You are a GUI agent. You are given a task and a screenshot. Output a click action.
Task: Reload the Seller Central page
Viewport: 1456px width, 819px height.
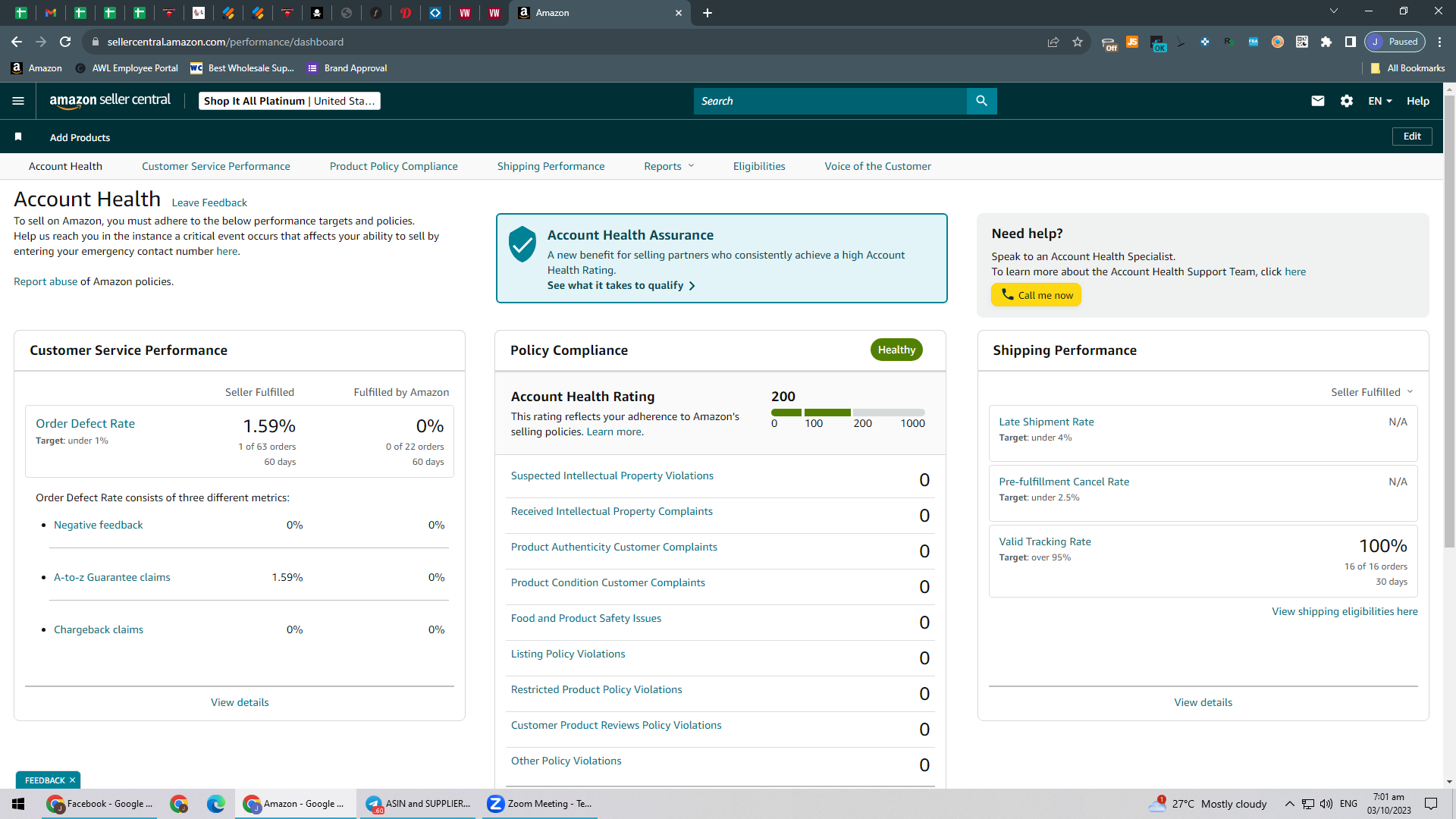pos(65,42)
